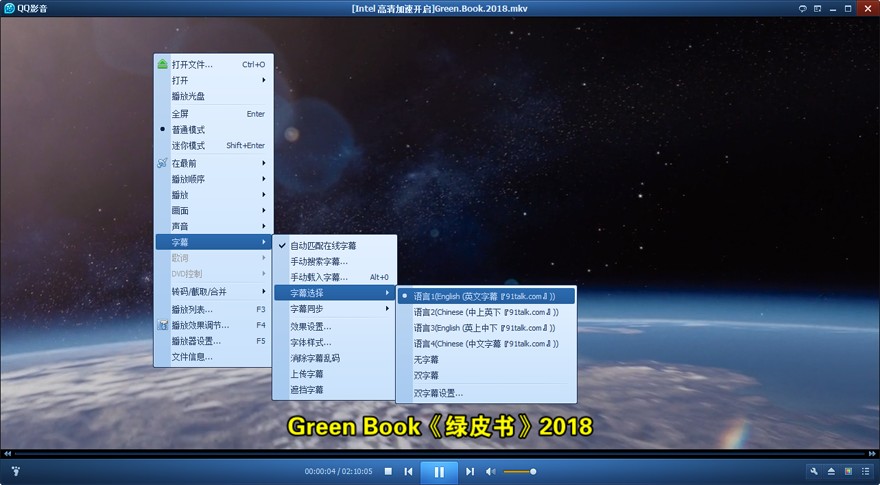The height and width of the screenshot is (485, 880).
Task: Click the pin icon beside 在最前
Action: (162, 163)
